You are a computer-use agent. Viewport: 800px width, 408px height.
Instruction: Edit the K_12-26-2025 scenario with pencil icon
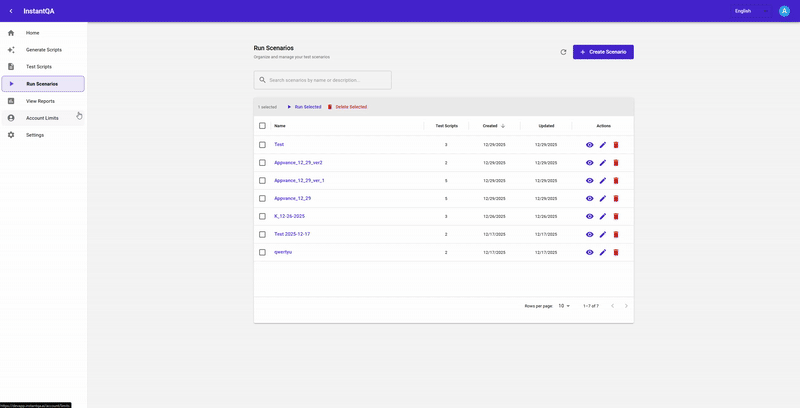pyautogui.click(x=603, y=216)
